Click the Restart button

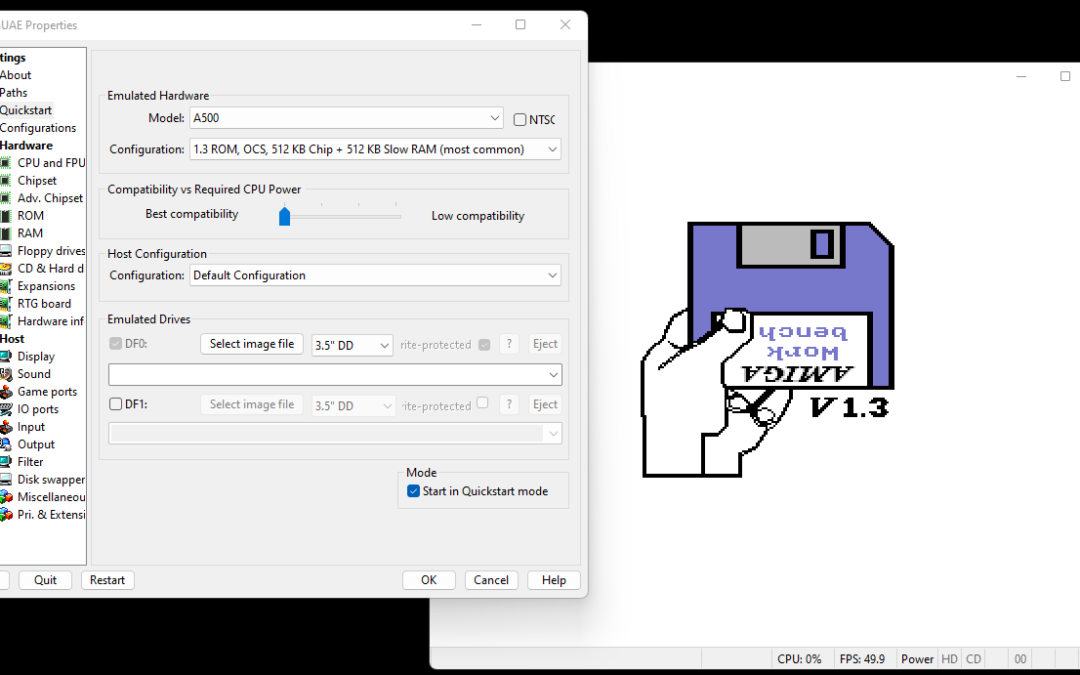click(107, 580)
